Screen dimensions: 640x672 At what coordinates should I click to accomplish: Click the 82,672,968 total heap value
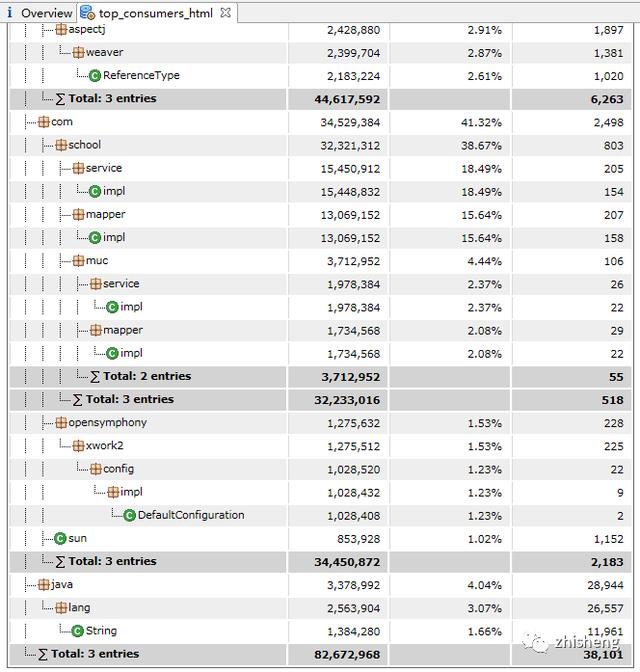339,654
